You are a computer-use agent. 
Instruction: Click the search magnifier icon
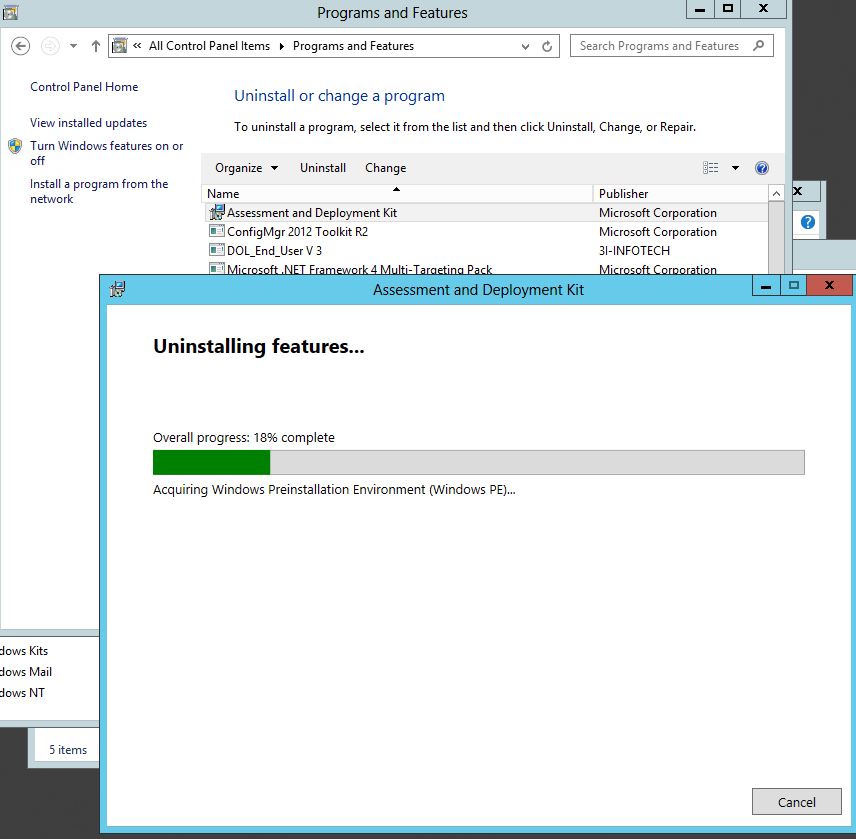click(758, 46)
